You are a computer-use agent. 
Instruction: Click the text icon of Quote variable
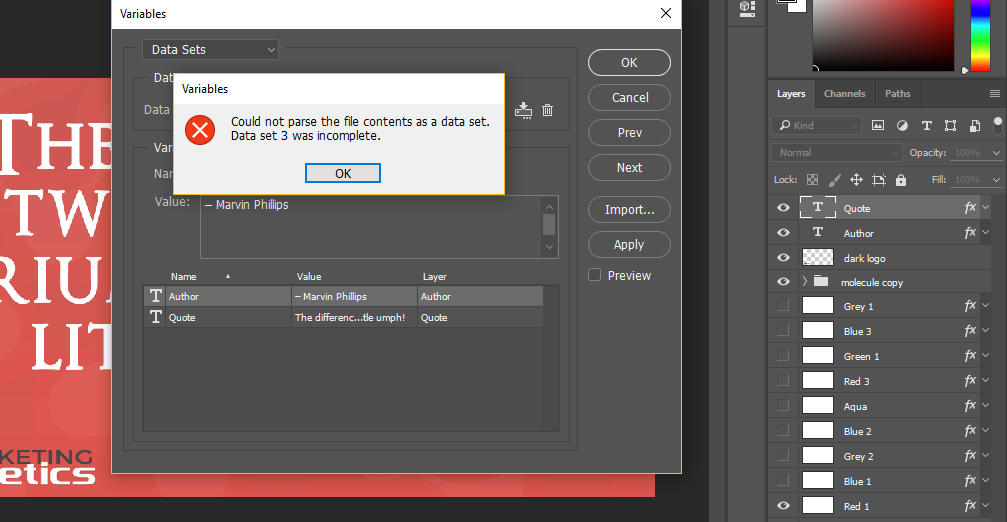(x=155, y=317)
